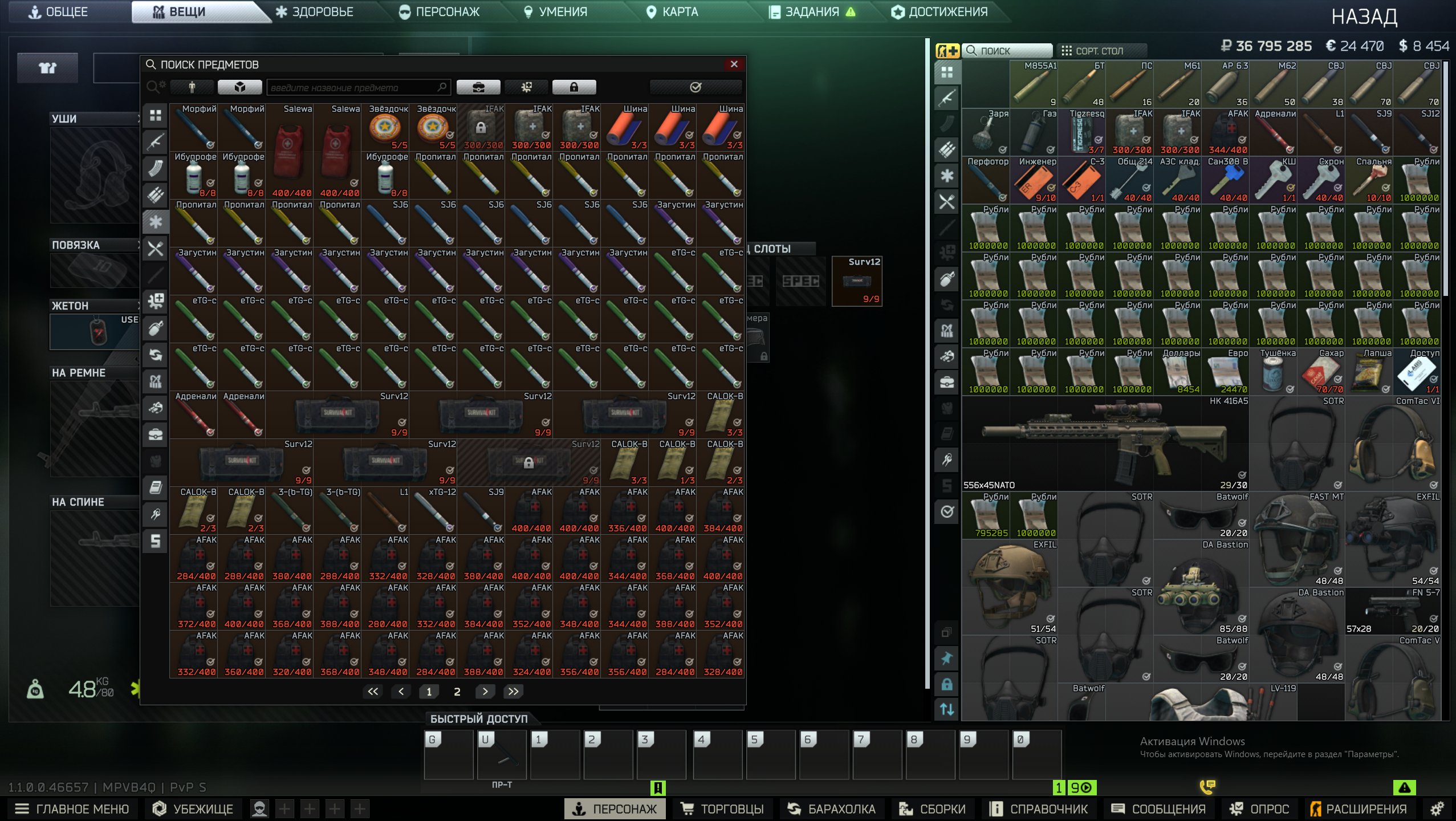Select food category in search dialog sidebar

click(156, 249)
